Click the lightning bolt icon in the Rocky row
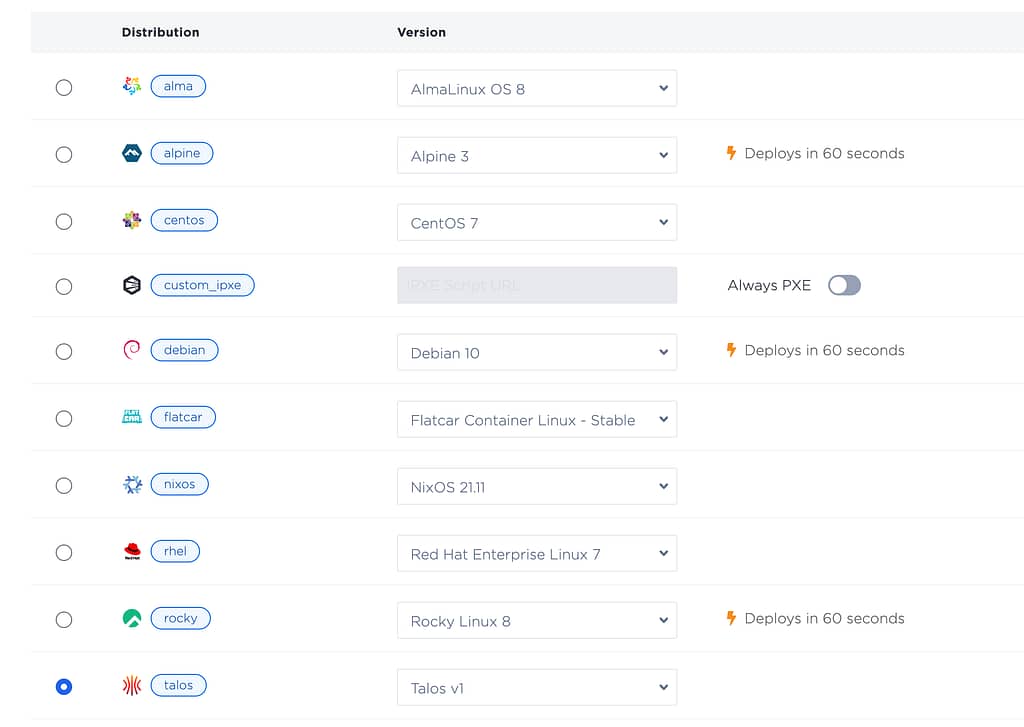Viewport: 1024px width, 727px height. (x=731, y=618)
